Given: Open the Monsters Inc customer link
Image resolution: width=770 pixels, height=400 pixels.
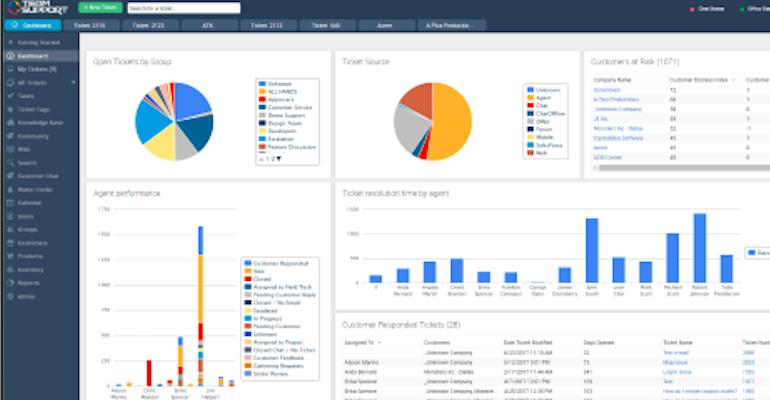Looking at the screenshot, I should click(618, 129).
